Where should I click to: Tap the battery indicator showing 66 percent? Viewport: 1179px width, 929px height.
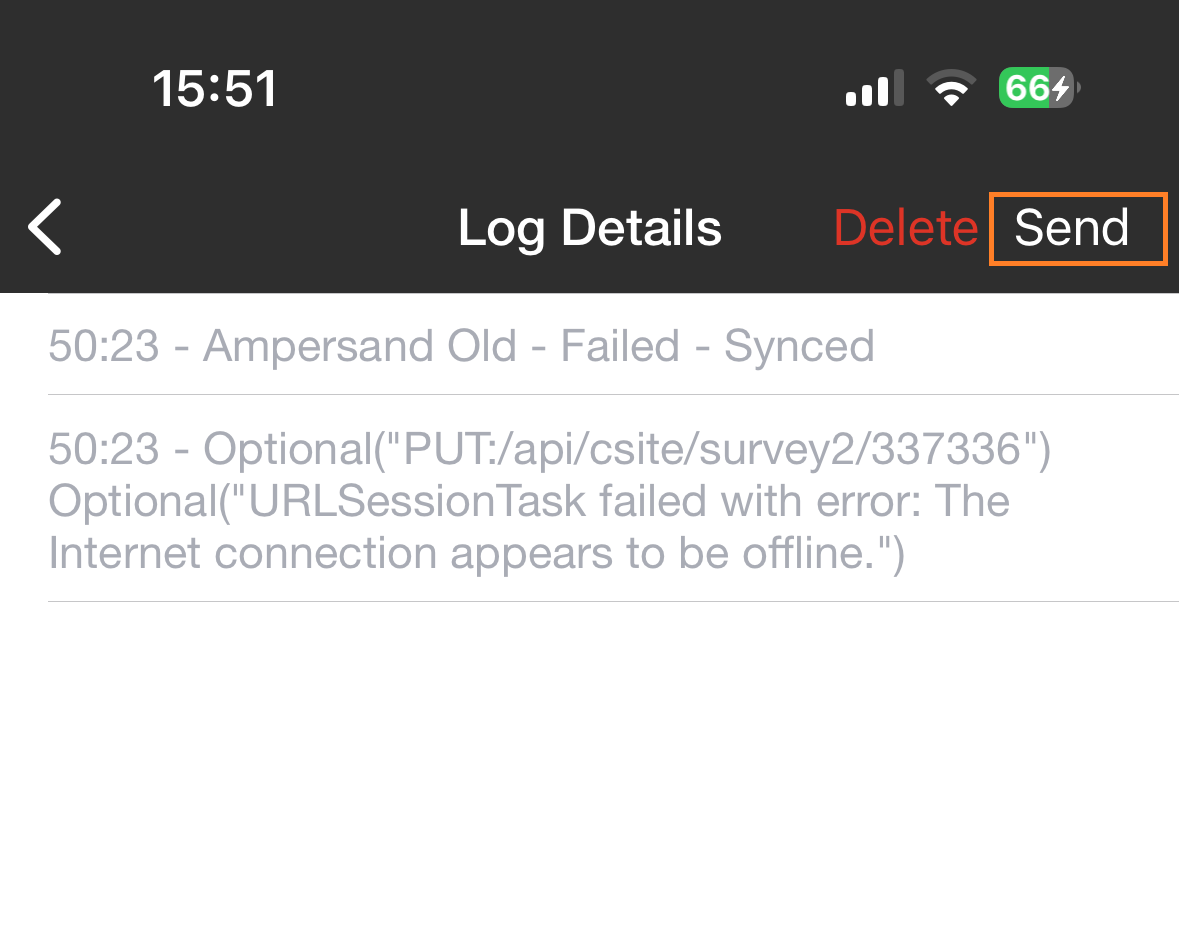[x=1036, y=88]
